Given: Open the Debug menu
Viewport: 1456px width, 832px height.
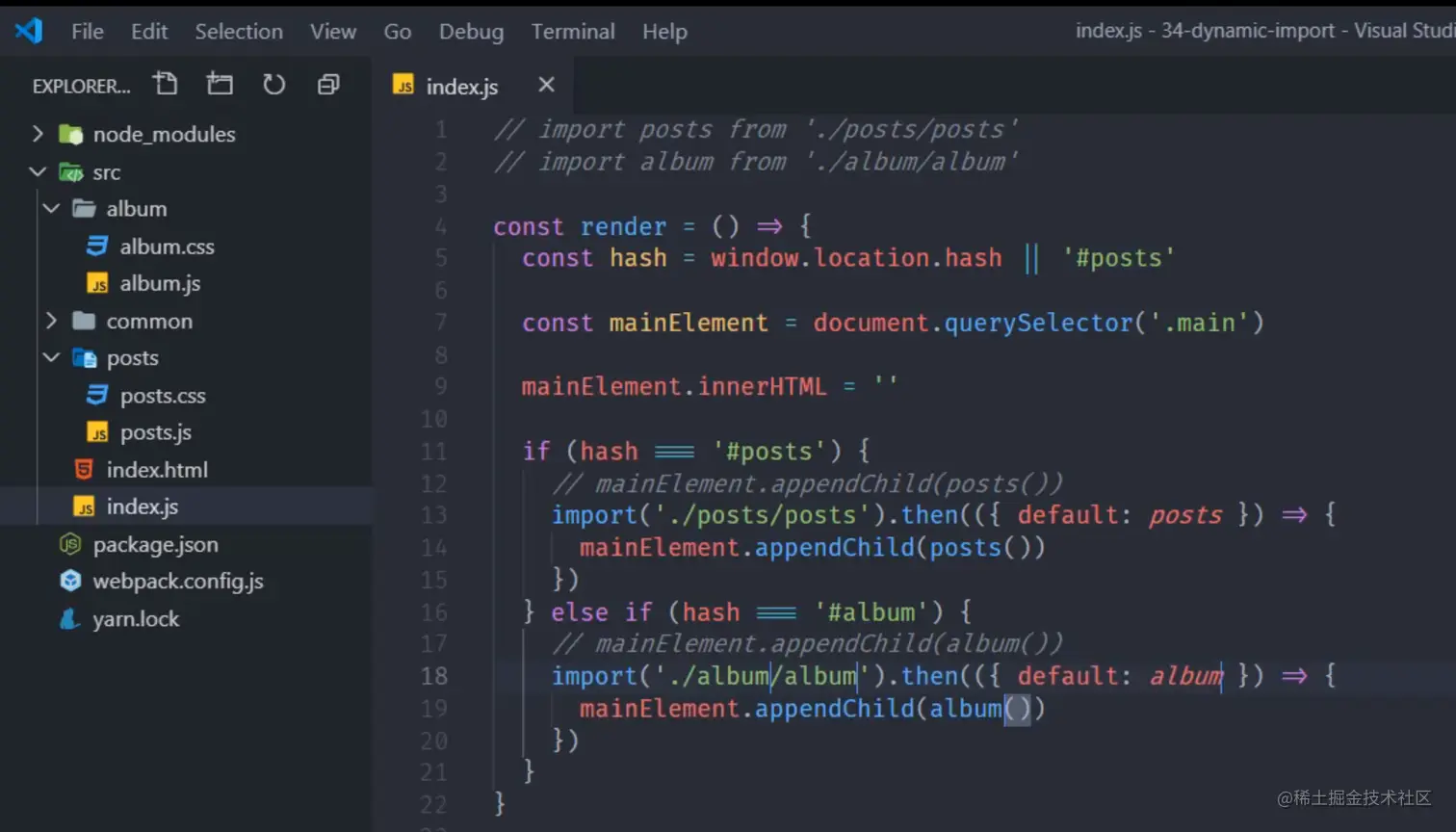Looking at the screenshot, I should point(471,32).
